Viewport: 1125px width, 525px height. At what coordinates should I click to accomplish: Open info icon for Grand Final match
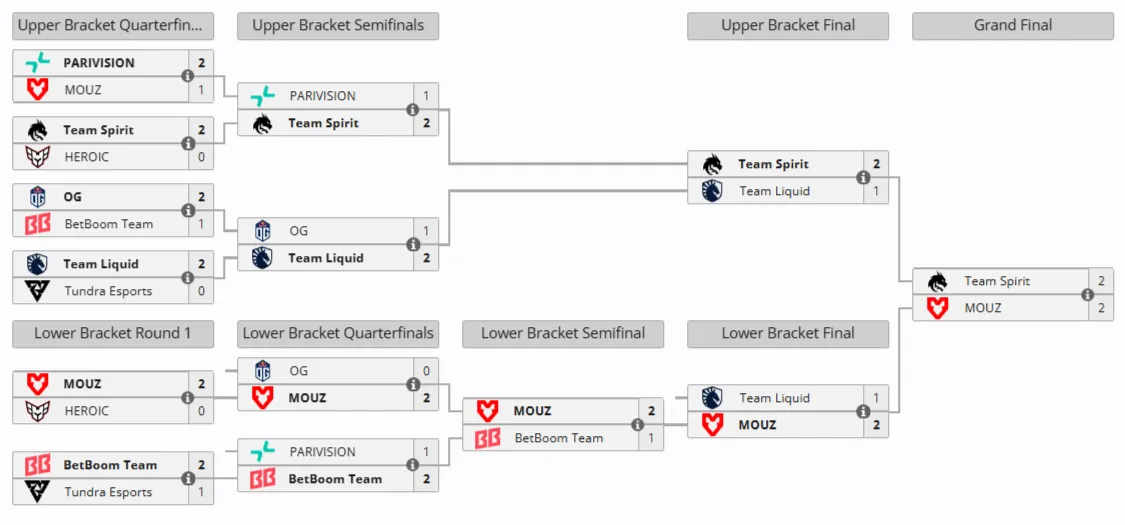(1088, 295)
